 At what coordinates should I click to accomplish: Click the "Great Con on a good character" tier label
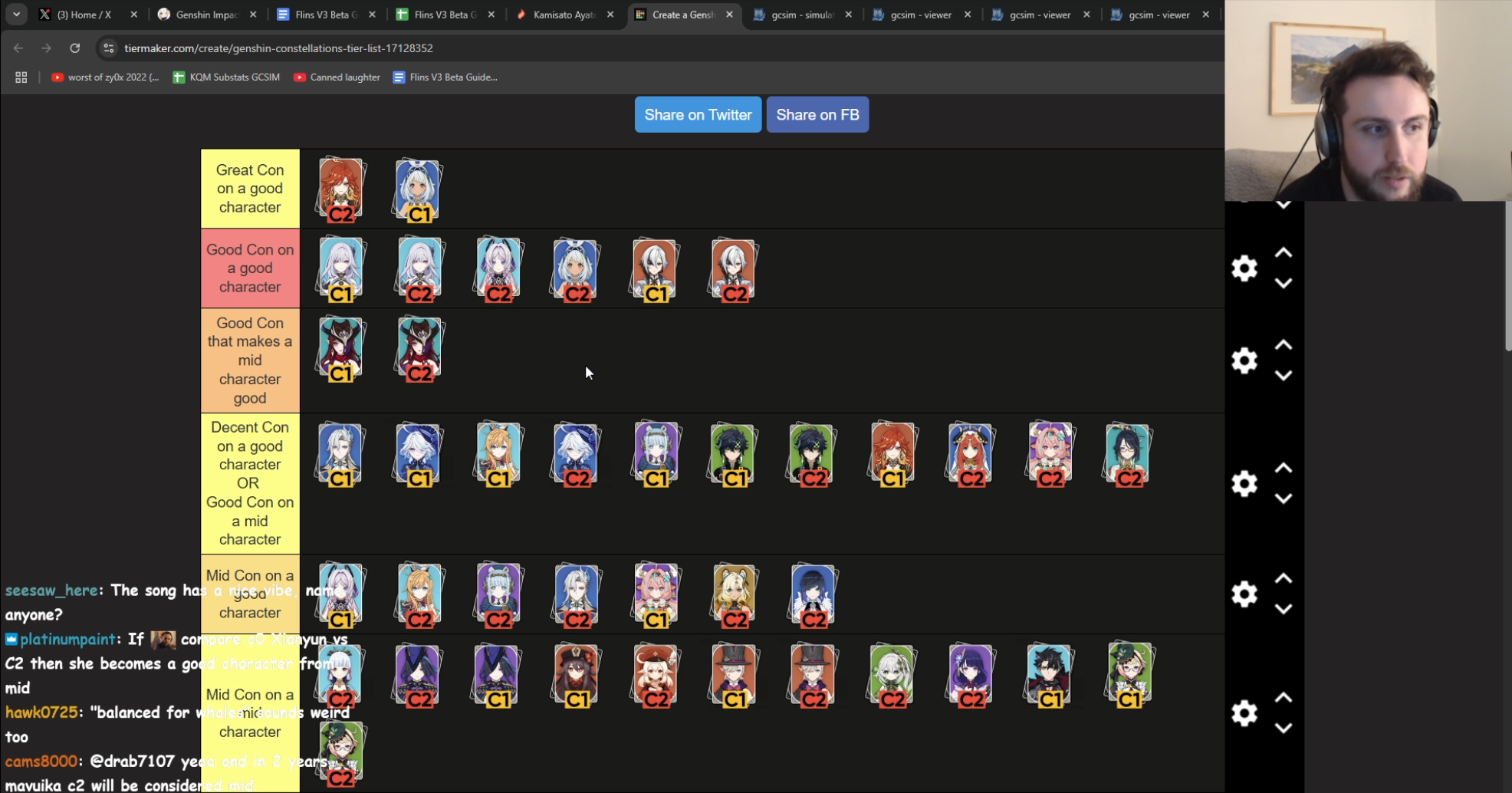tap(250, 189)
